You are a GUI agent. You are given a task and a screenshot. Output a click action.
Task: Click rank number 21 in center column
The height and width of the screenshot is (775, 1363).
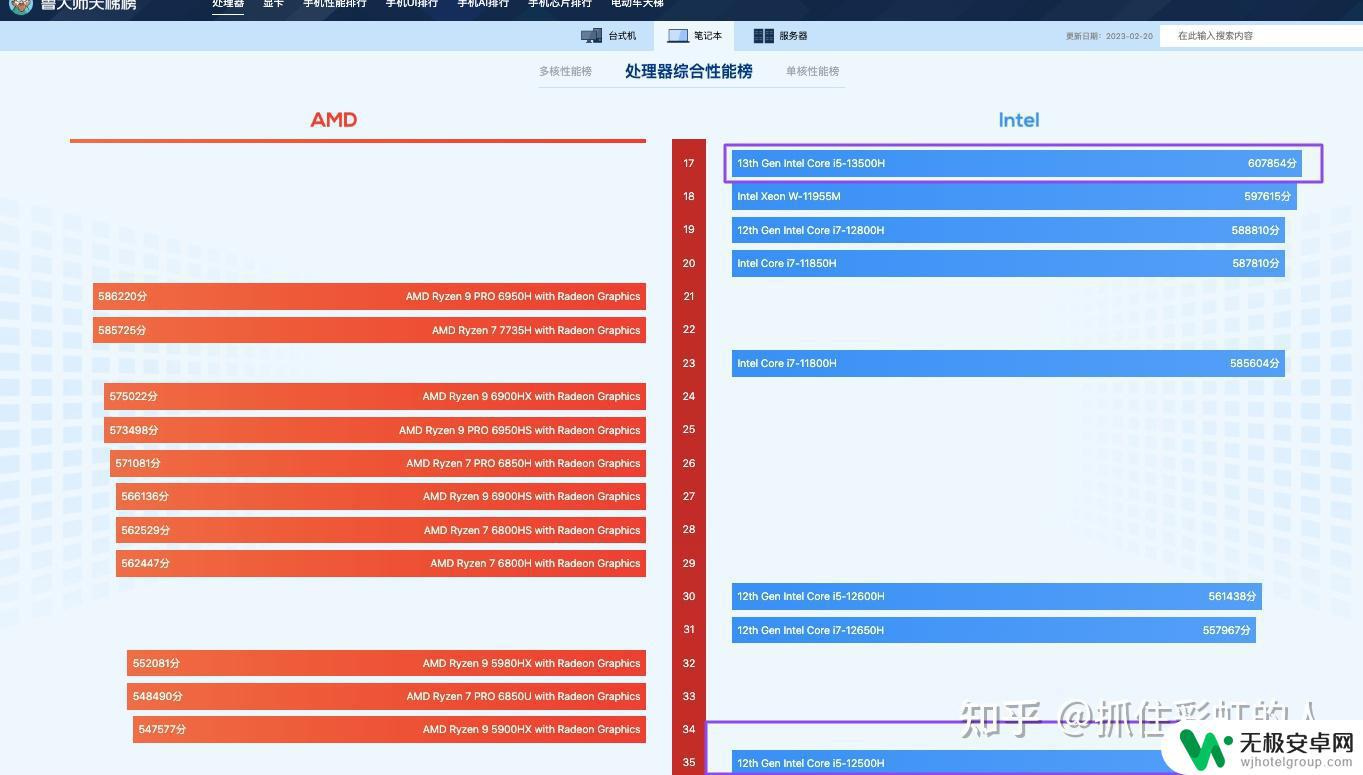(689, 296)
